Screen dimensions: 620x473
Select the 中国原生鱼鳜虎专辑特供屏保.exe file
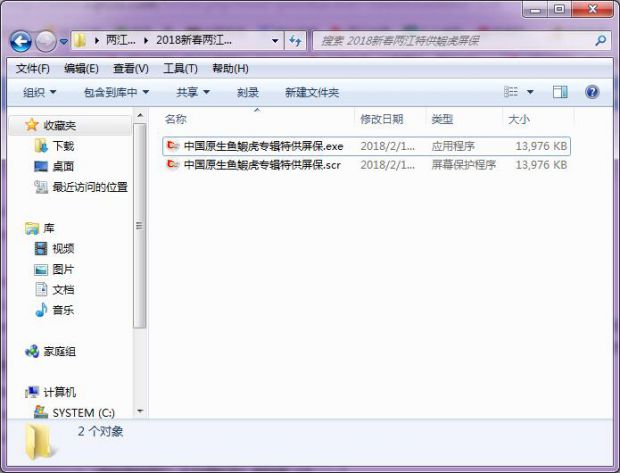pyautogui.click(x=262, y=146)
